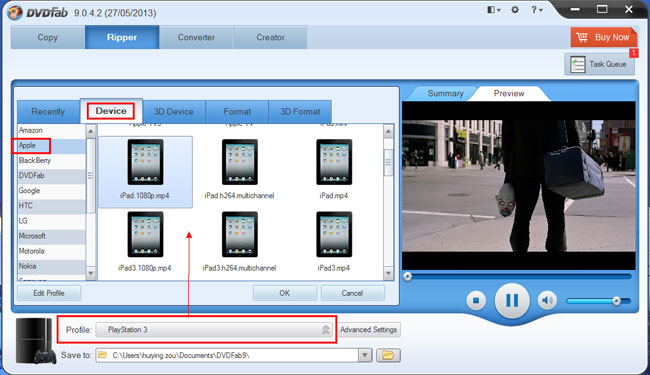Select LG in the brand list
The image size is (650, 375).
pyautogui.click(x=51, y=221)
